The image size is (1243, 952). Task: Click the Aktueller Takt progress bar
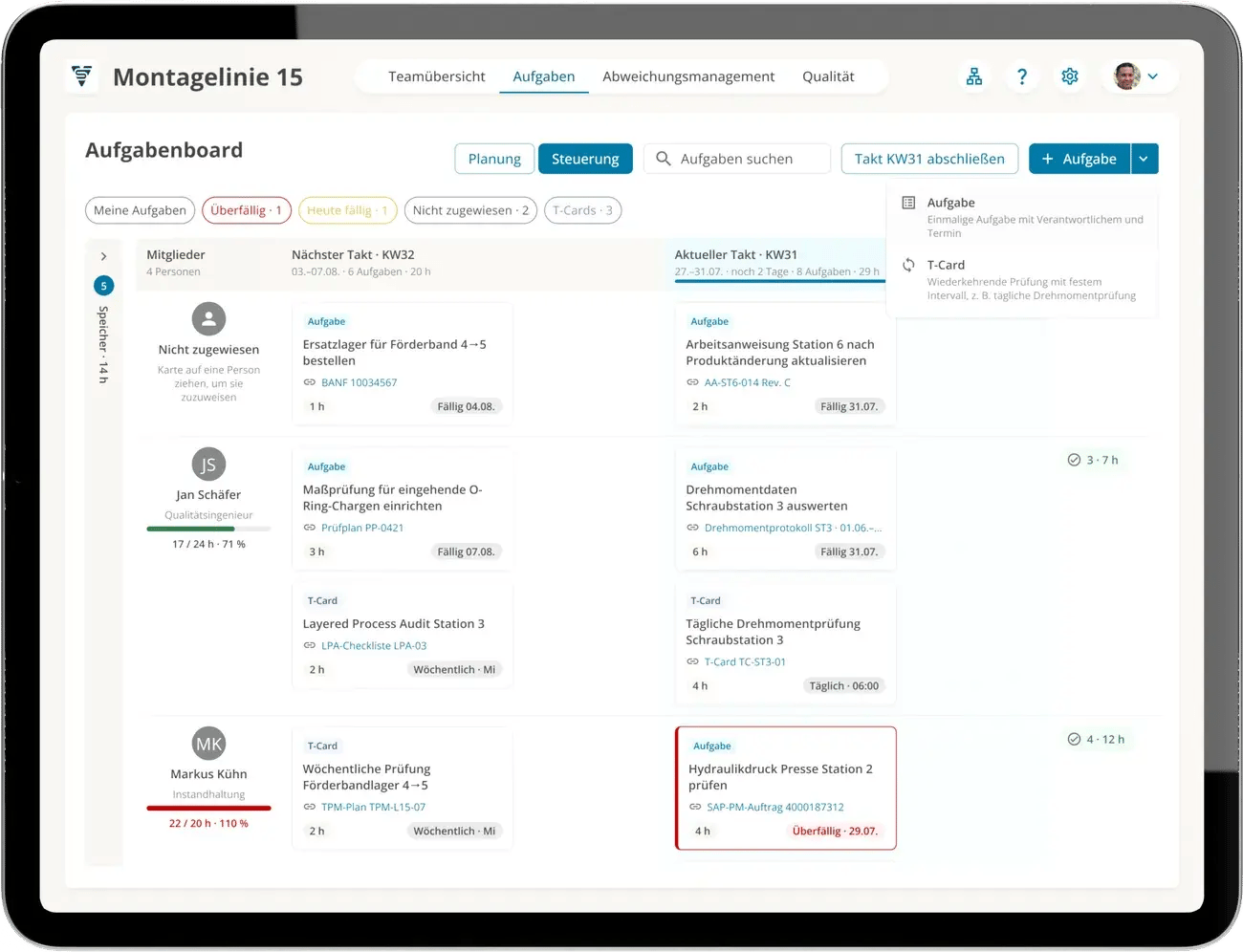(x=779, y=281)
